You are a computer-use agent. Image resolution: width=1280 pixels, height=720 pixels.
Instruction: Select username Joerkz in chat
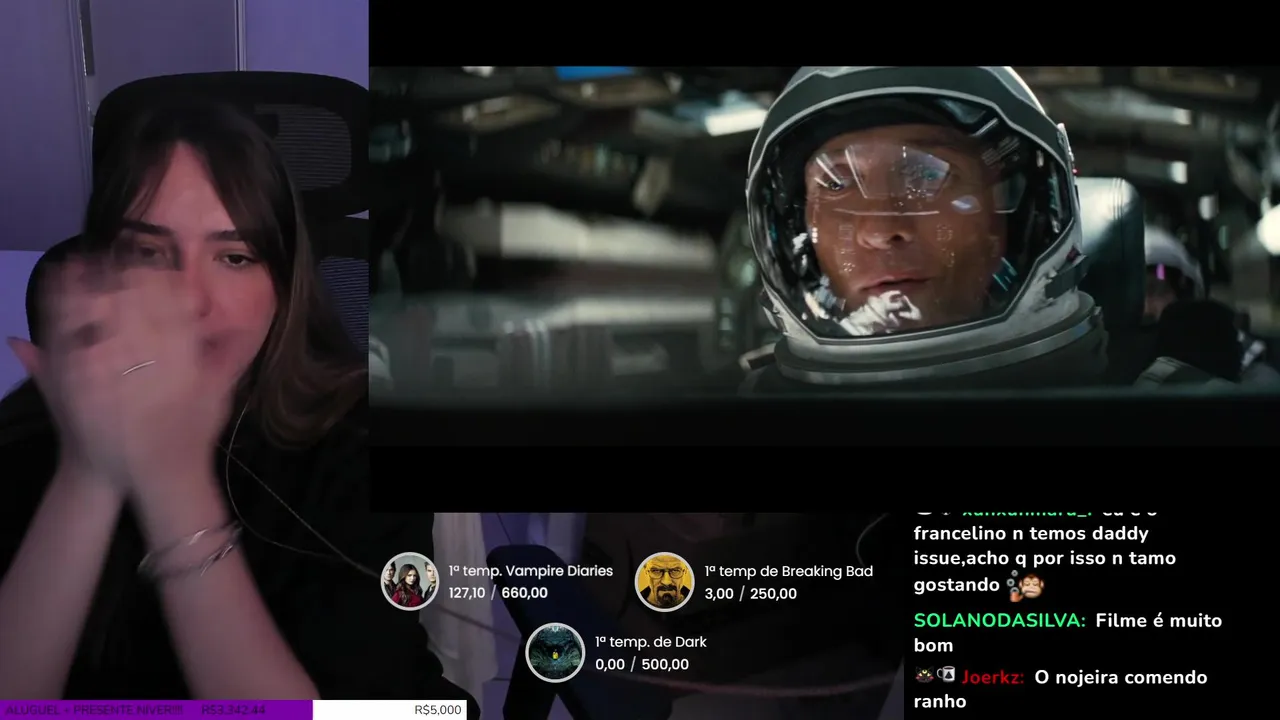coord(992,677)
